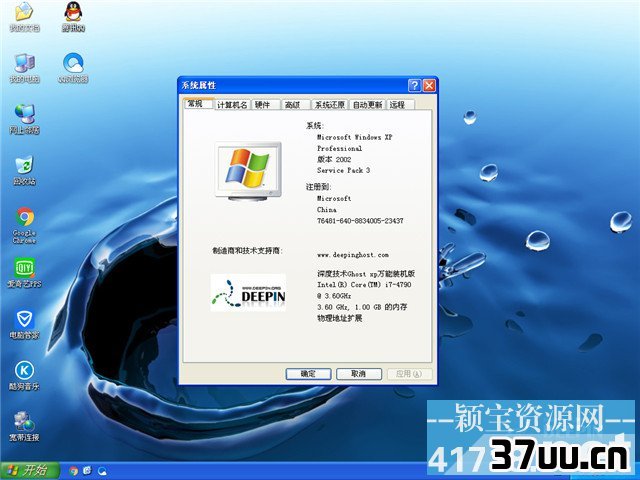Open the My Documents desktop icon
The height and width of the screenshot is (480, 640).
(24, 16)
